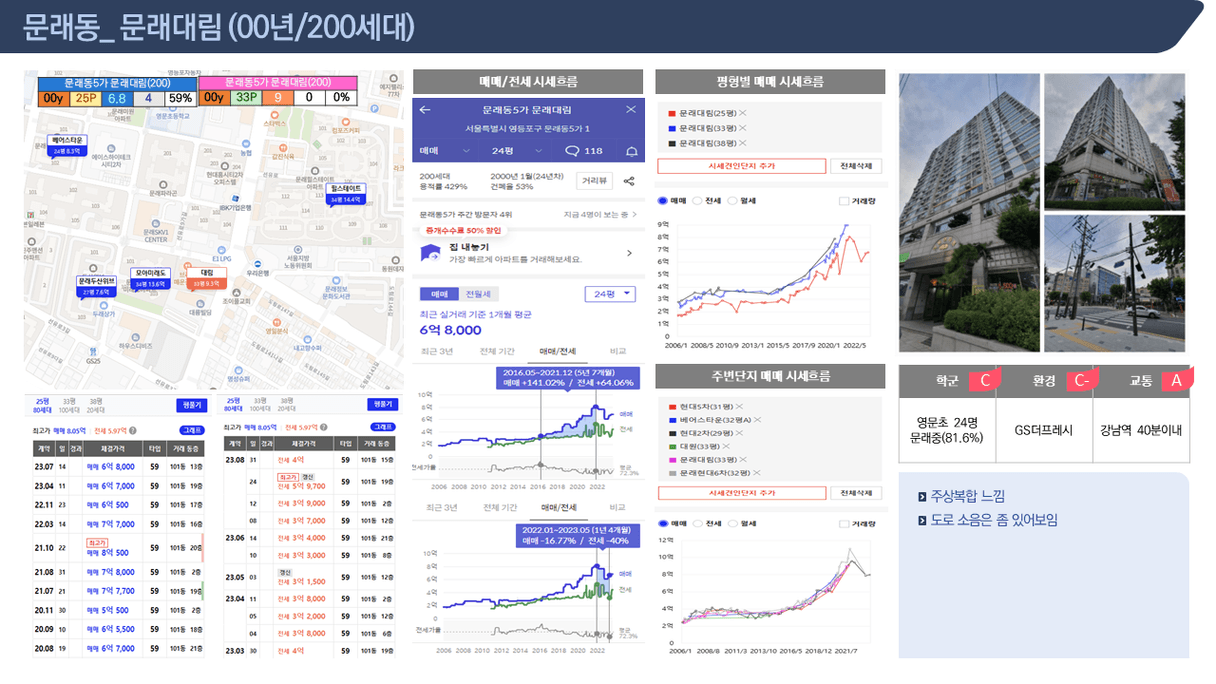This screenshot has height=684, width=1216.
Task: Open the 24평 dropdown in the purple header
Action: (x=516, y=151)
